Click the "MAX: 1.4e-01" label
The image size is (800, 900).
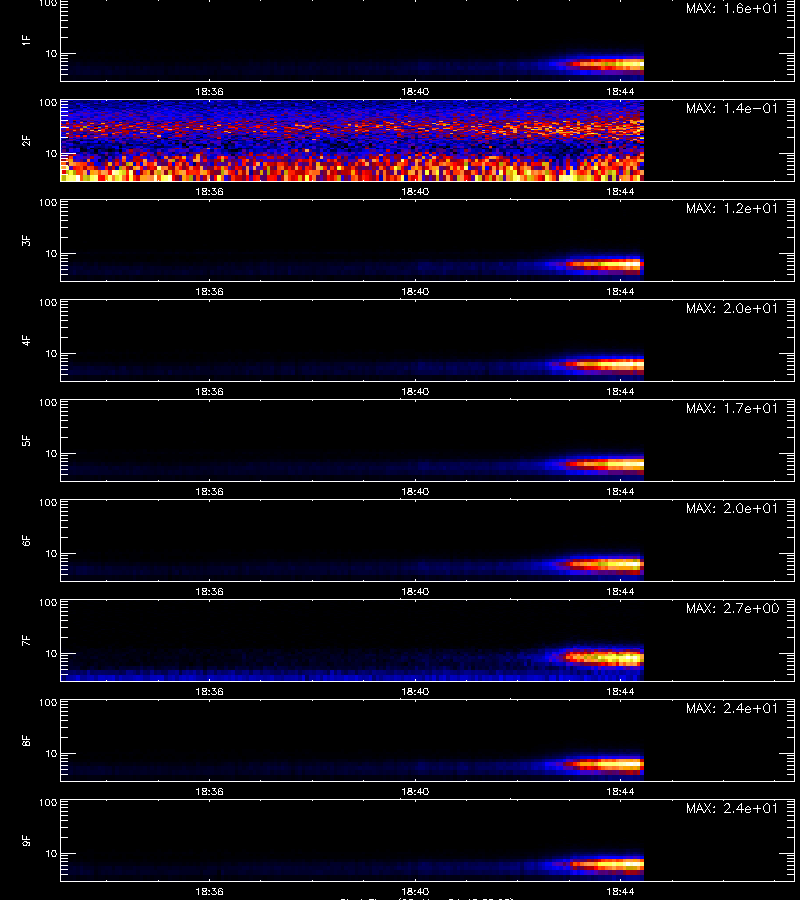[x=732, y=108]
